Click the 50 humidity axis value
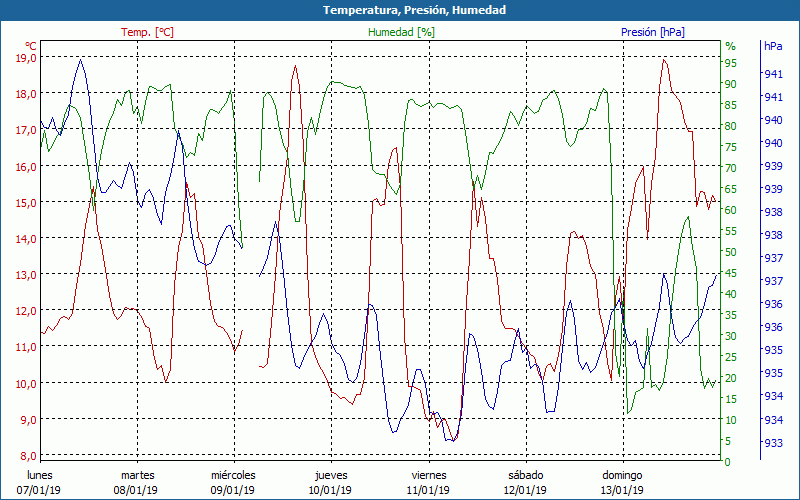 pos(731,252)
